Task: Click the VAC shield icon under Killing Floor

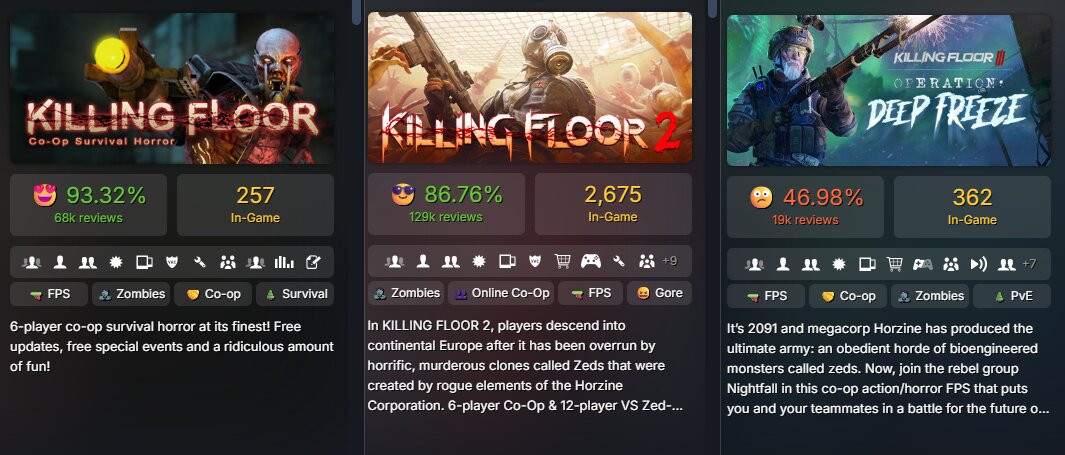Action: point(171,262)
